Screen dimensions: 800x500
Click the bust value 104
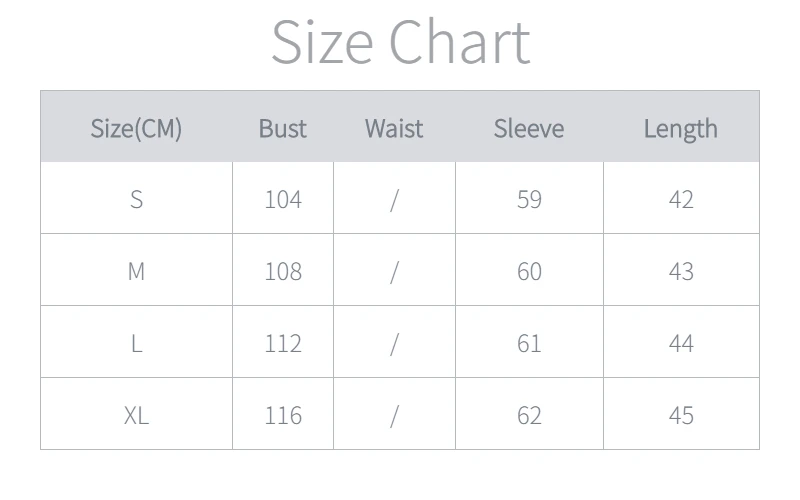283,199
